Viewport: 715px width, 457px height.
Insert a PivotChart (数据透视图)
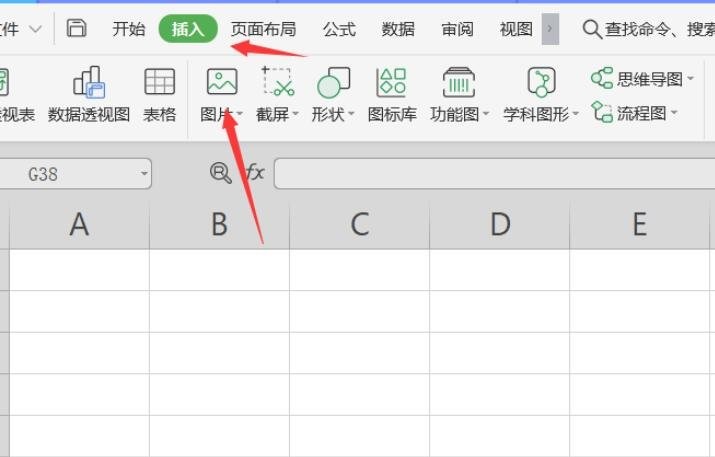pyautogui.click(x=89, y=82)
